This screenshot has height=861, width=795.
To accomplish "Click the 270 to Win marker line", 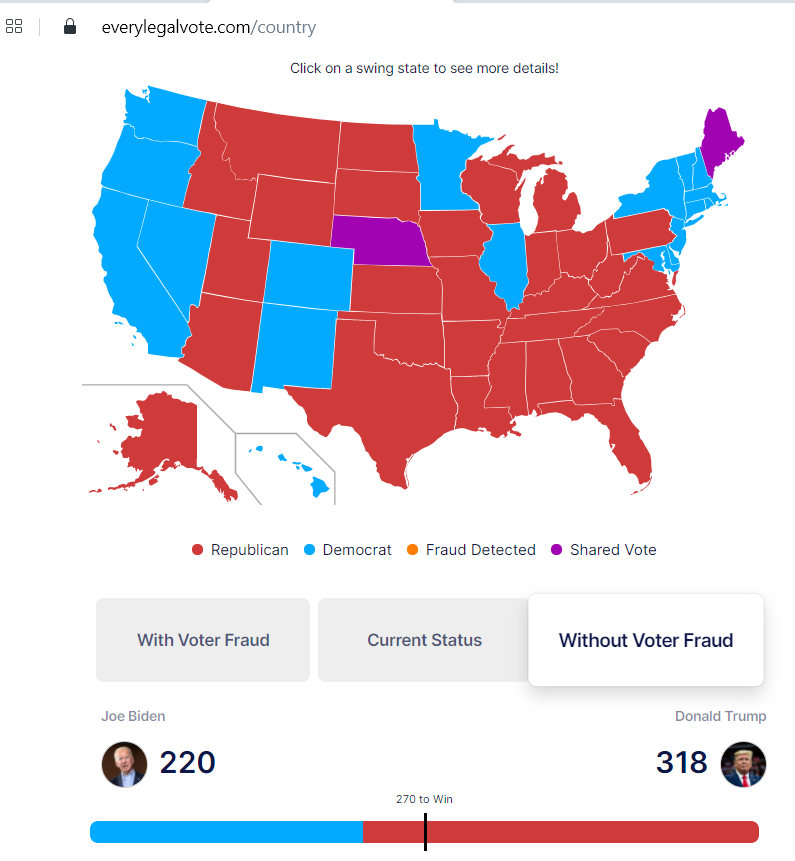I will [x=426, y=832].
